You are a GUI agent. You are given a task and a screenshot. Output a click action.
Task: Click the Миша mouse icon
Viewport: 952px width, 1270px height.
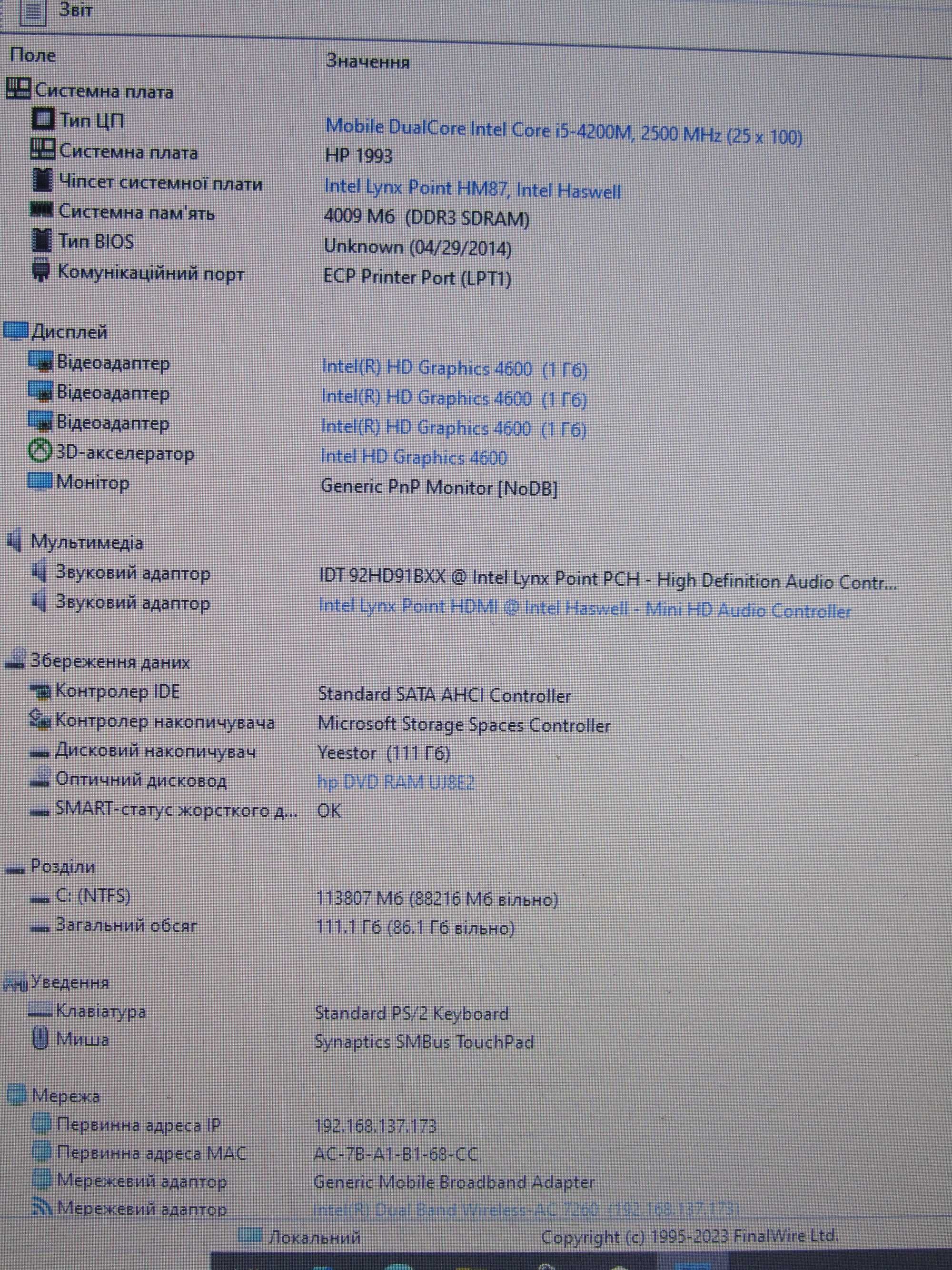[40, 1038]
